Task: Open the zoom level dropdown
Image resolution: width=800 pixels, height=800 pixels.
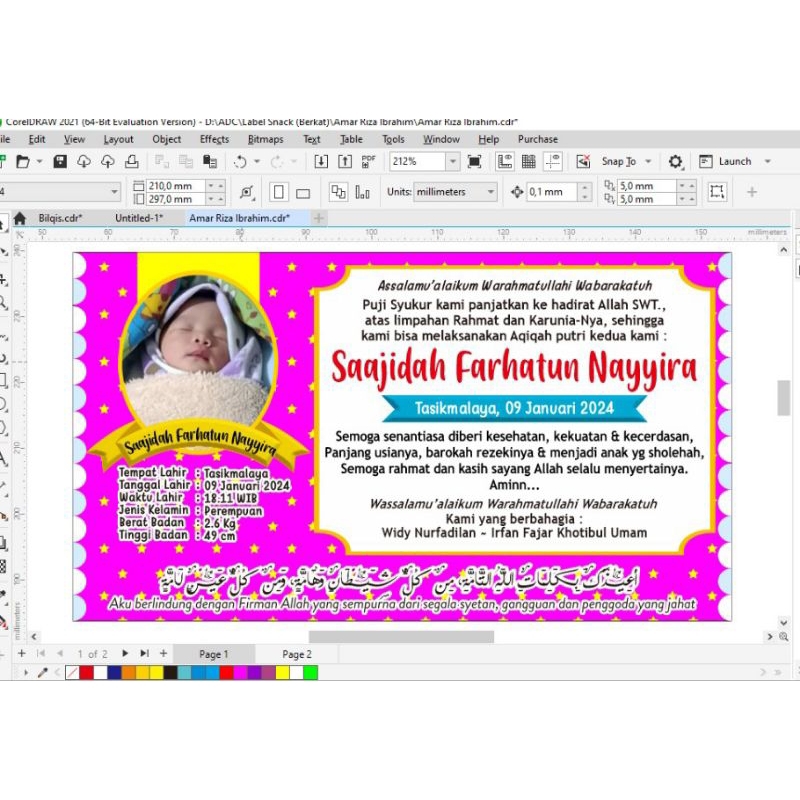Action: click(x=452, y=161)
